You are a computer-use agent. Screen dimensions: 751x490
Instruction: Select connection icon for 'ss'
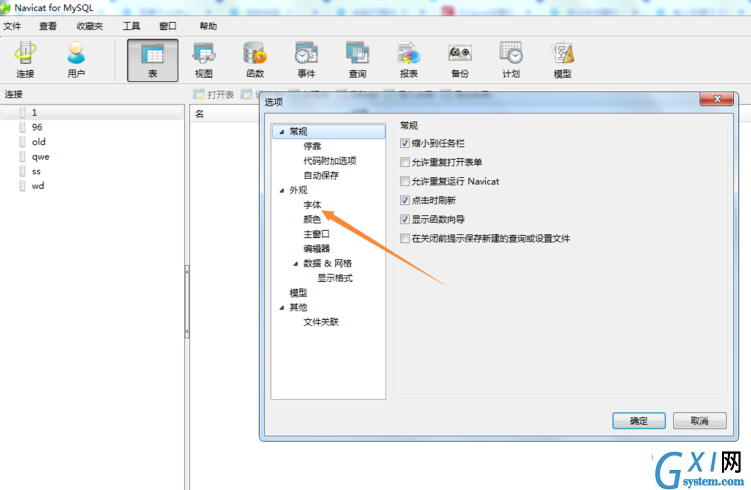(22, 171)
